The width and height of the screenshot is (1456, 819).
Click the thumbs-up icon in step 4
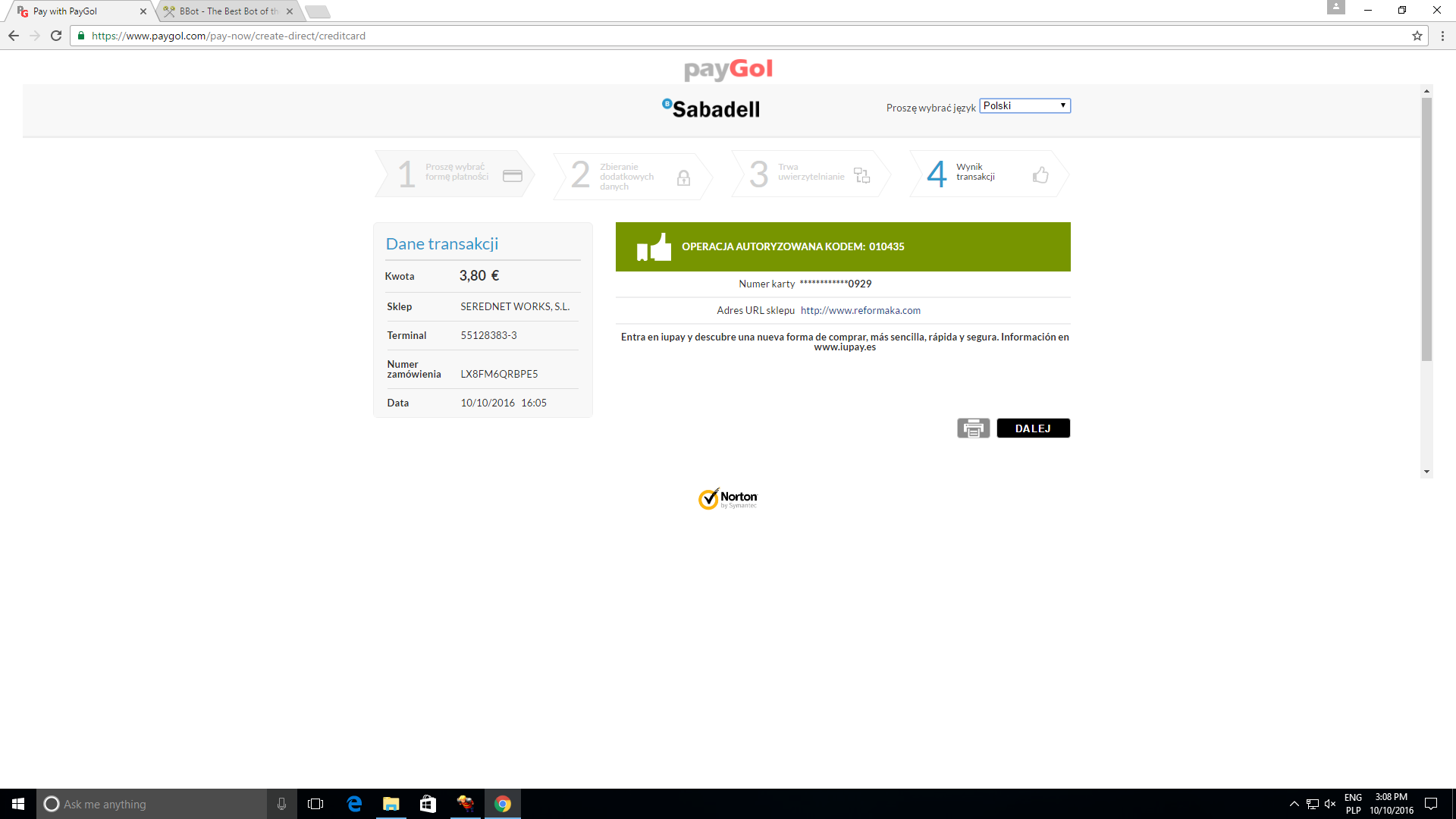coord(1040,175)
